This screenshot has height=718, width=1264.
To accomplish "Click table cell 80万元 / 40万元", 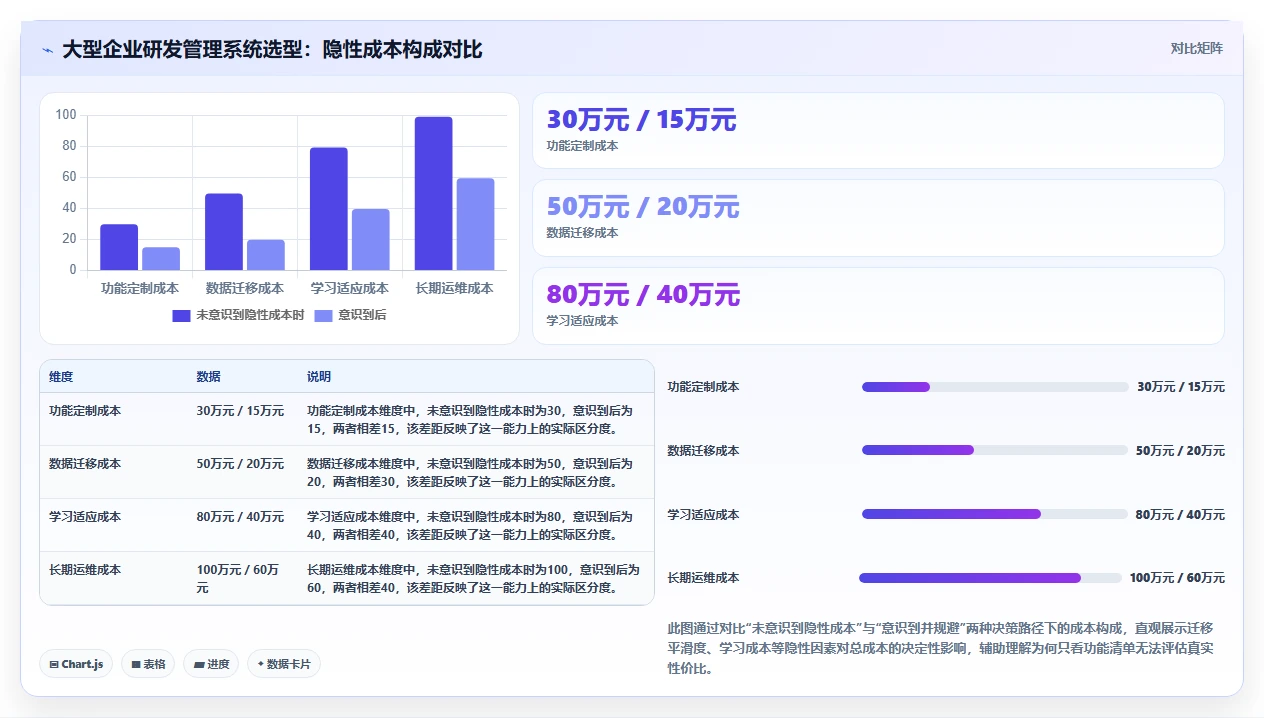I will [240, 517].
